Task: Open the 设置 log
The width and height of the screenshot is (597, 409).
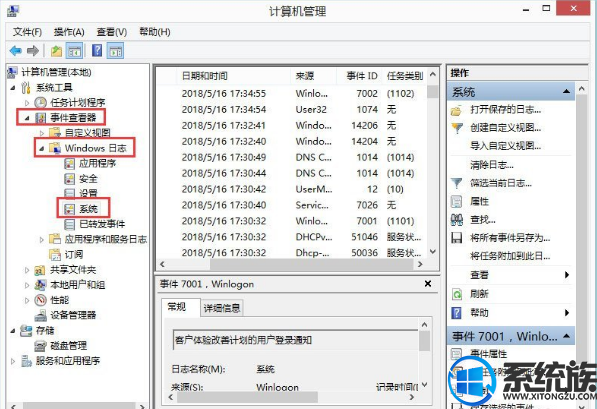Action: coord(88,193)
